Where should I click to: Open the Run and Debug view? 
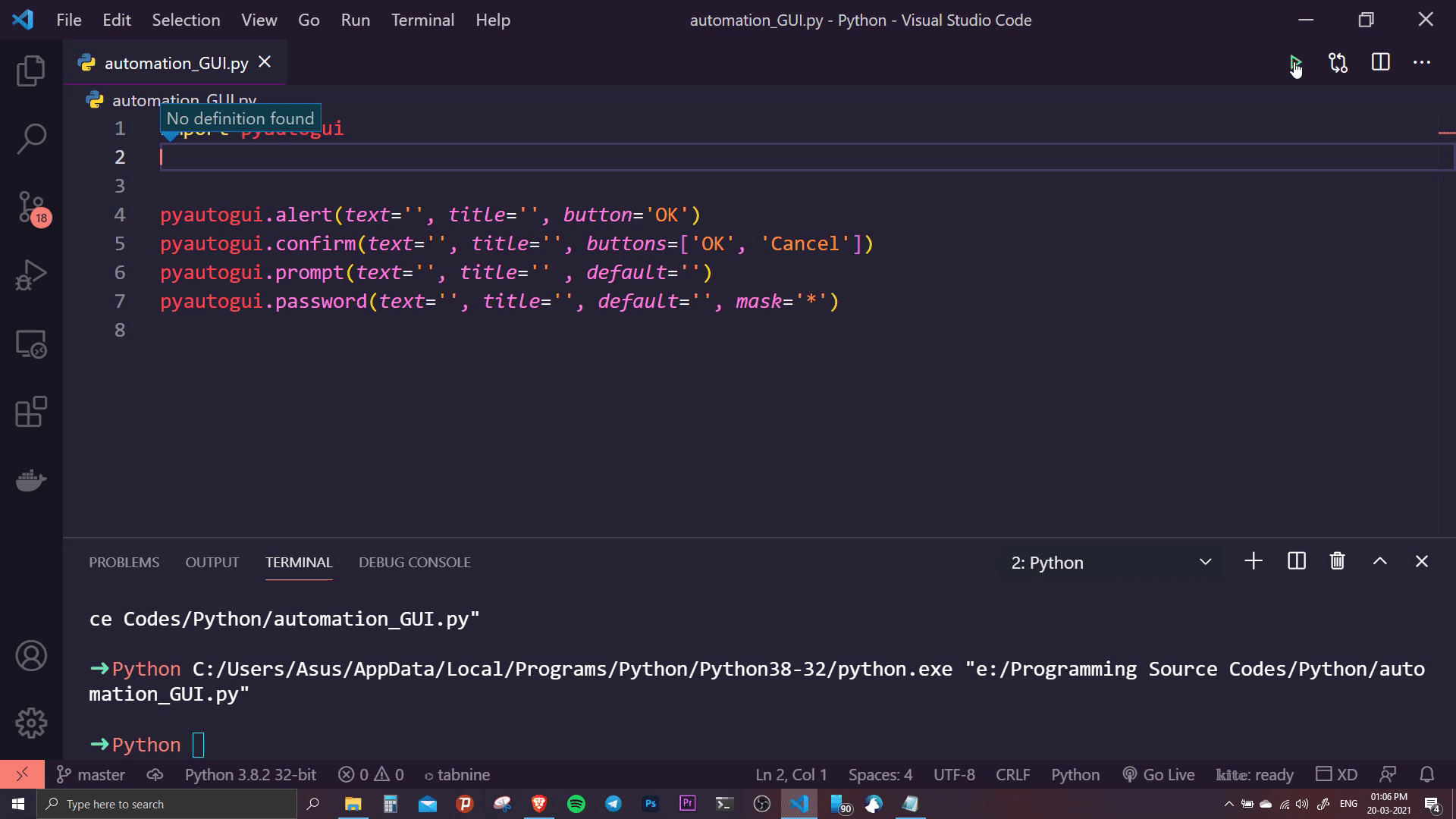pyautogui.click(x=31, y=275)
